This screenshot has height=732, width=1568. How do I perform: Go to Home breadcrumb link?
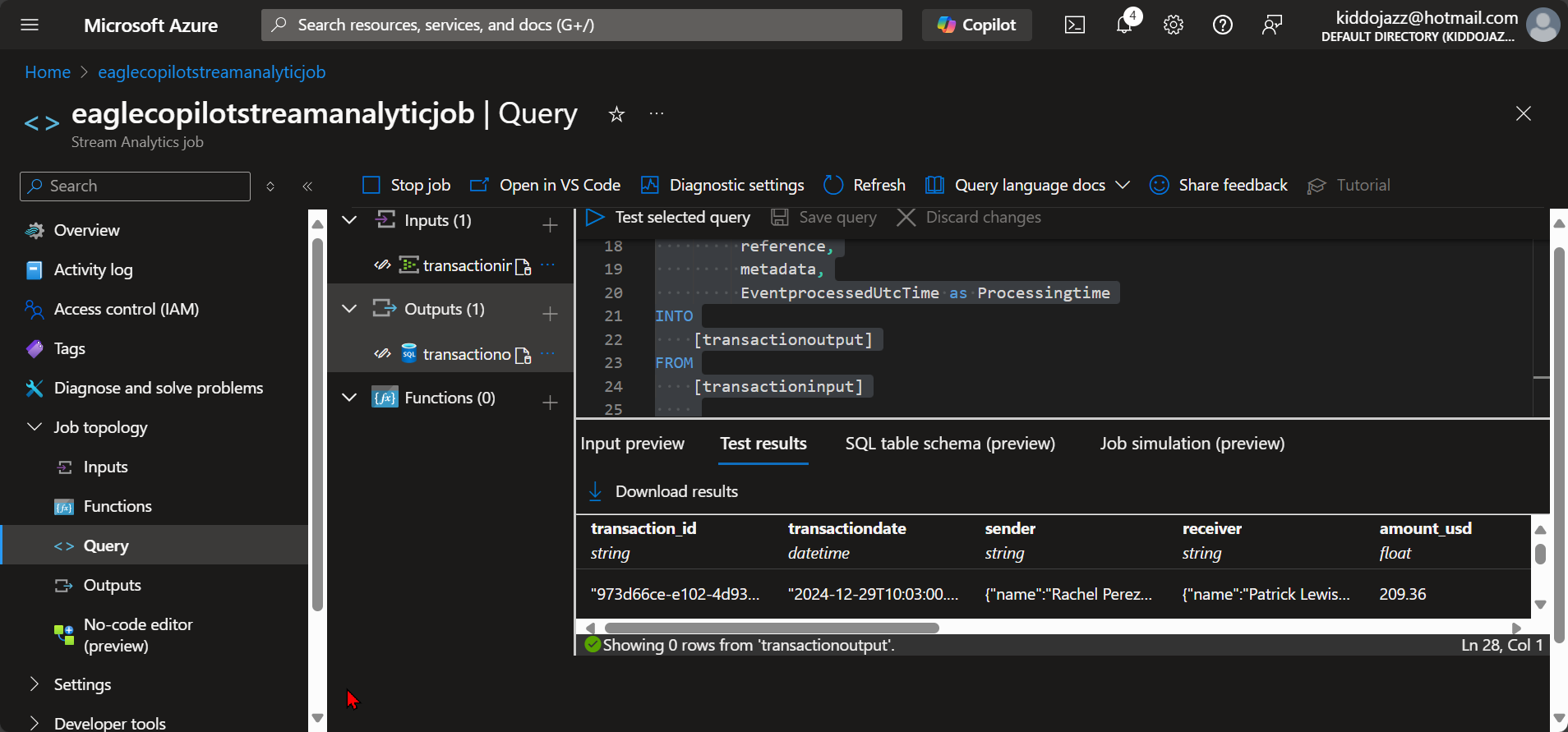click(48, 72)
